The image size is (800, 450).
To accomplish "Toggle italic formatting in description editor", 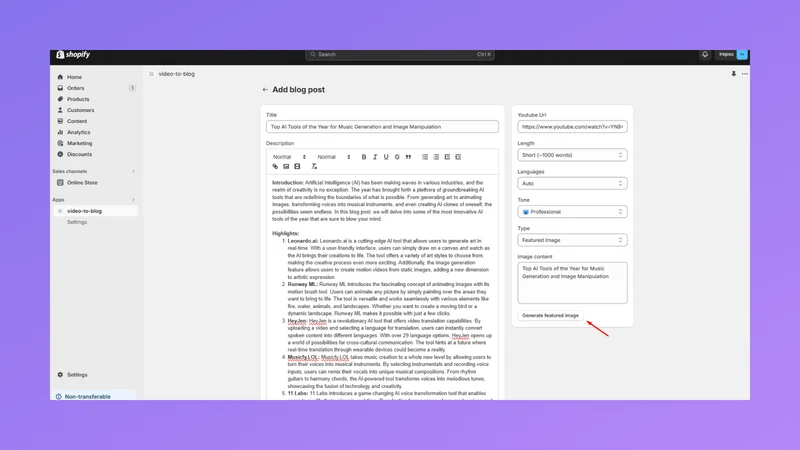I will pos(374,157).
